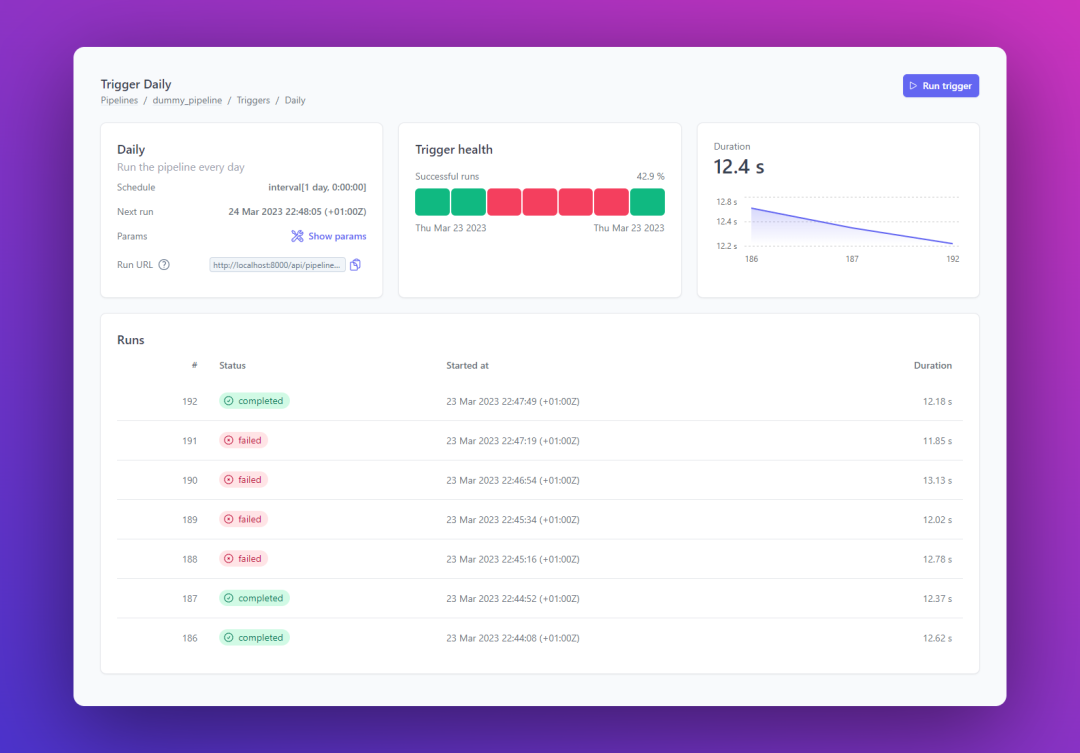Open params via the crossed wrenches icon

[298, 236]
